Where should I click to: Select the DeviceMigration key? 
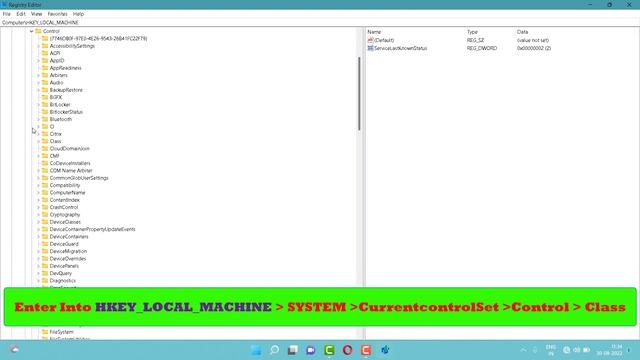coord(68,251)
